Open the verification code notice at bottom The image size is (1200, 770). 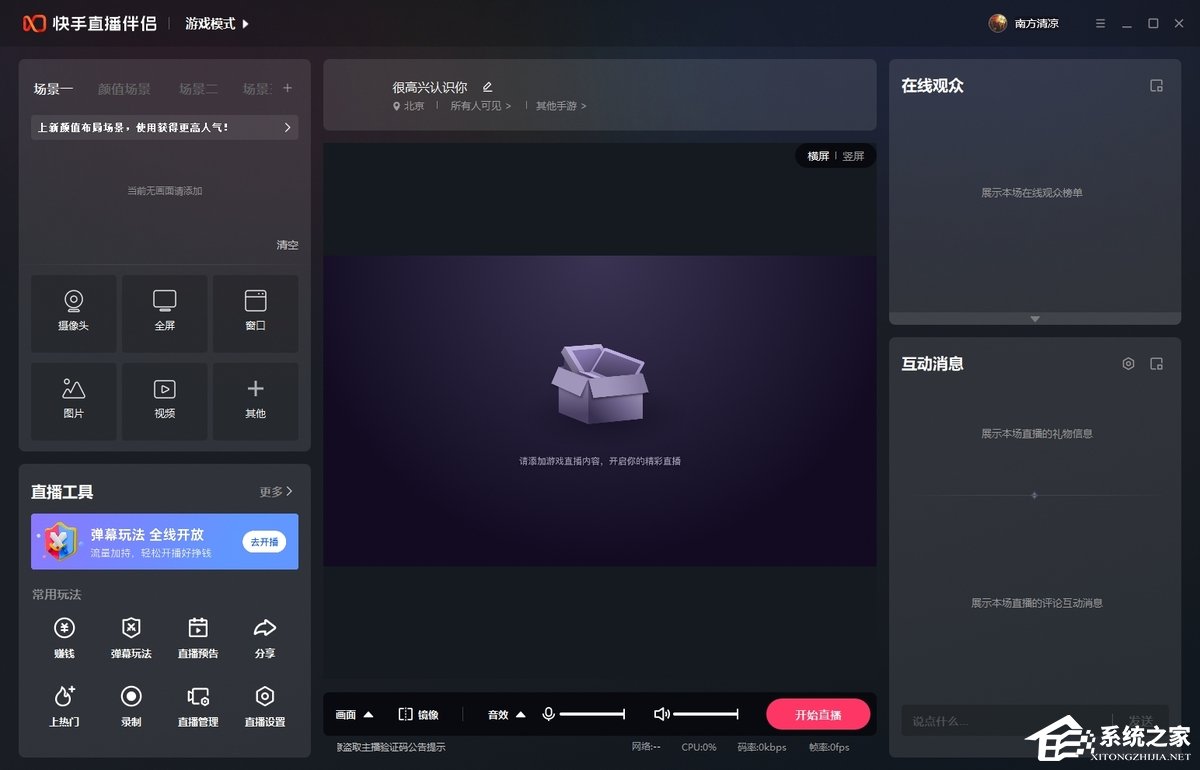391,747
